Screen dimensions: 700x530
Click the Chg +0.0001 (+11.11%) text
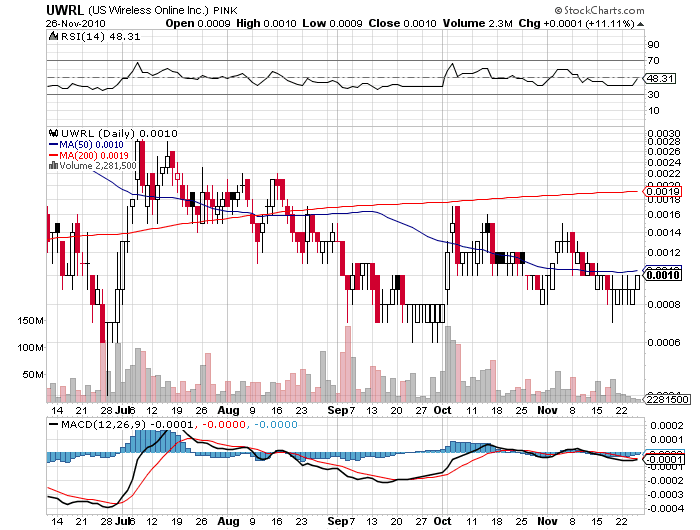coord(576,23)
